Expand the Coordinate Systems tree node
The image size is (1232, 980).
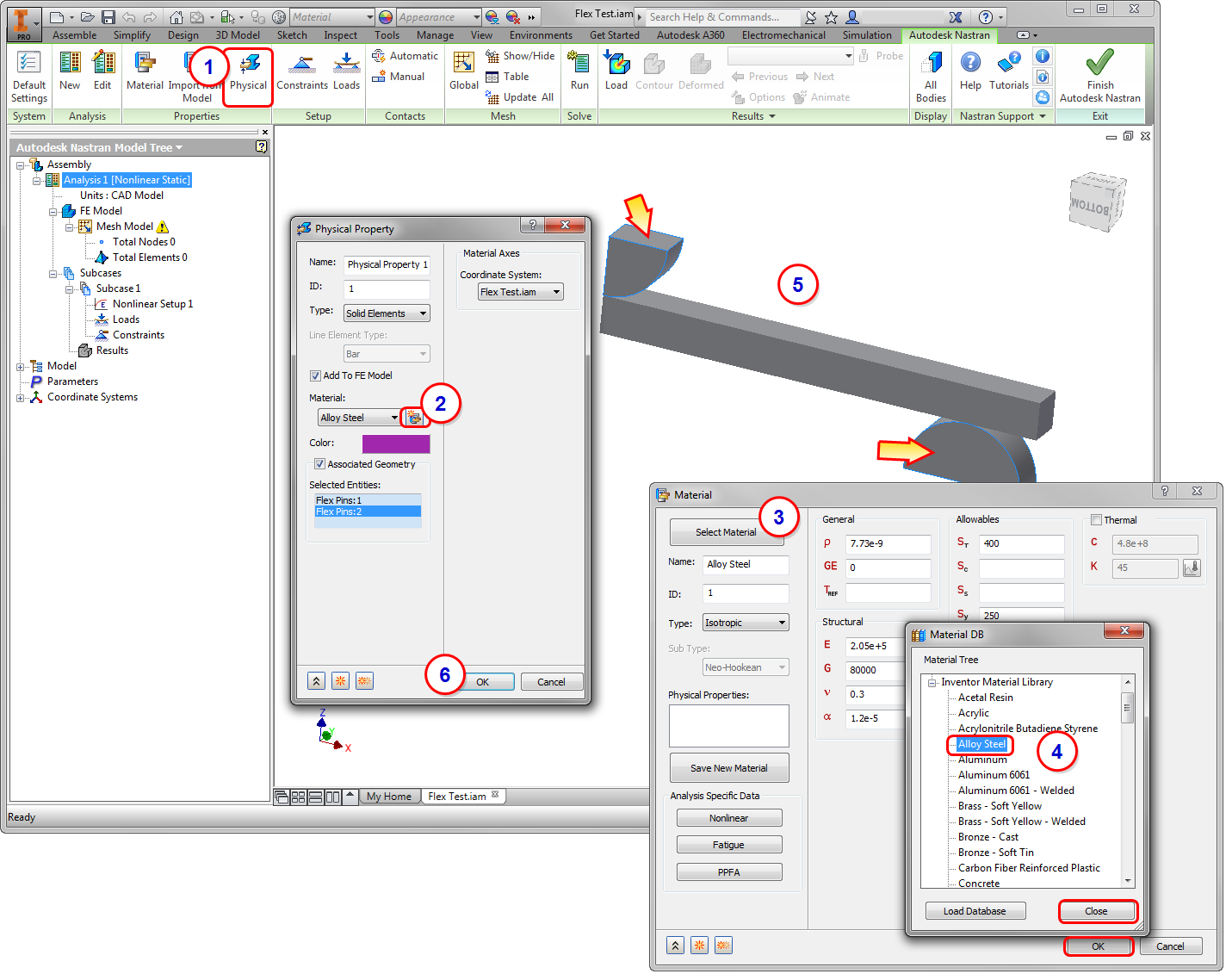21,397
